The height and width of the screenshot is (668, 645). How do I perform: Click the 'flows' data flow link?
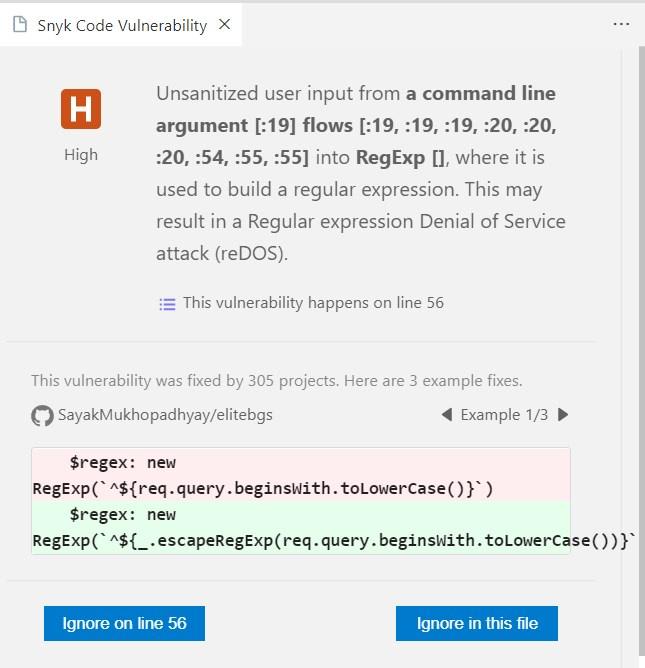[x=328, y=125]
